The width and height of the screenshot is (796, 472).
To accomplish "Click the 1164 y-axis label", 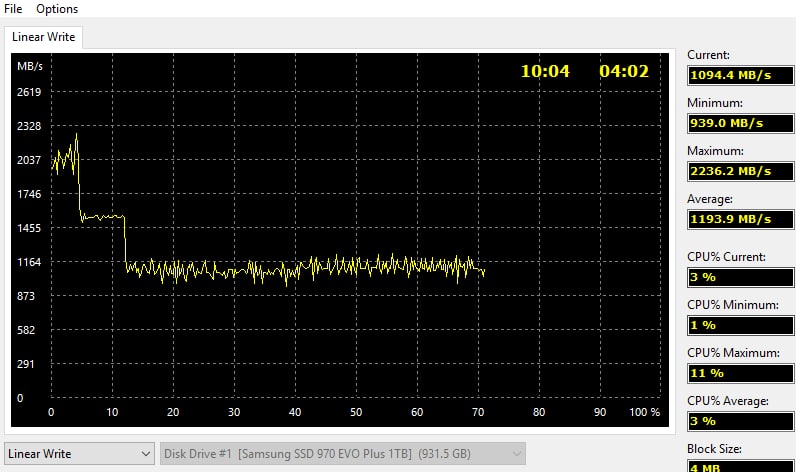I will 29,262.
